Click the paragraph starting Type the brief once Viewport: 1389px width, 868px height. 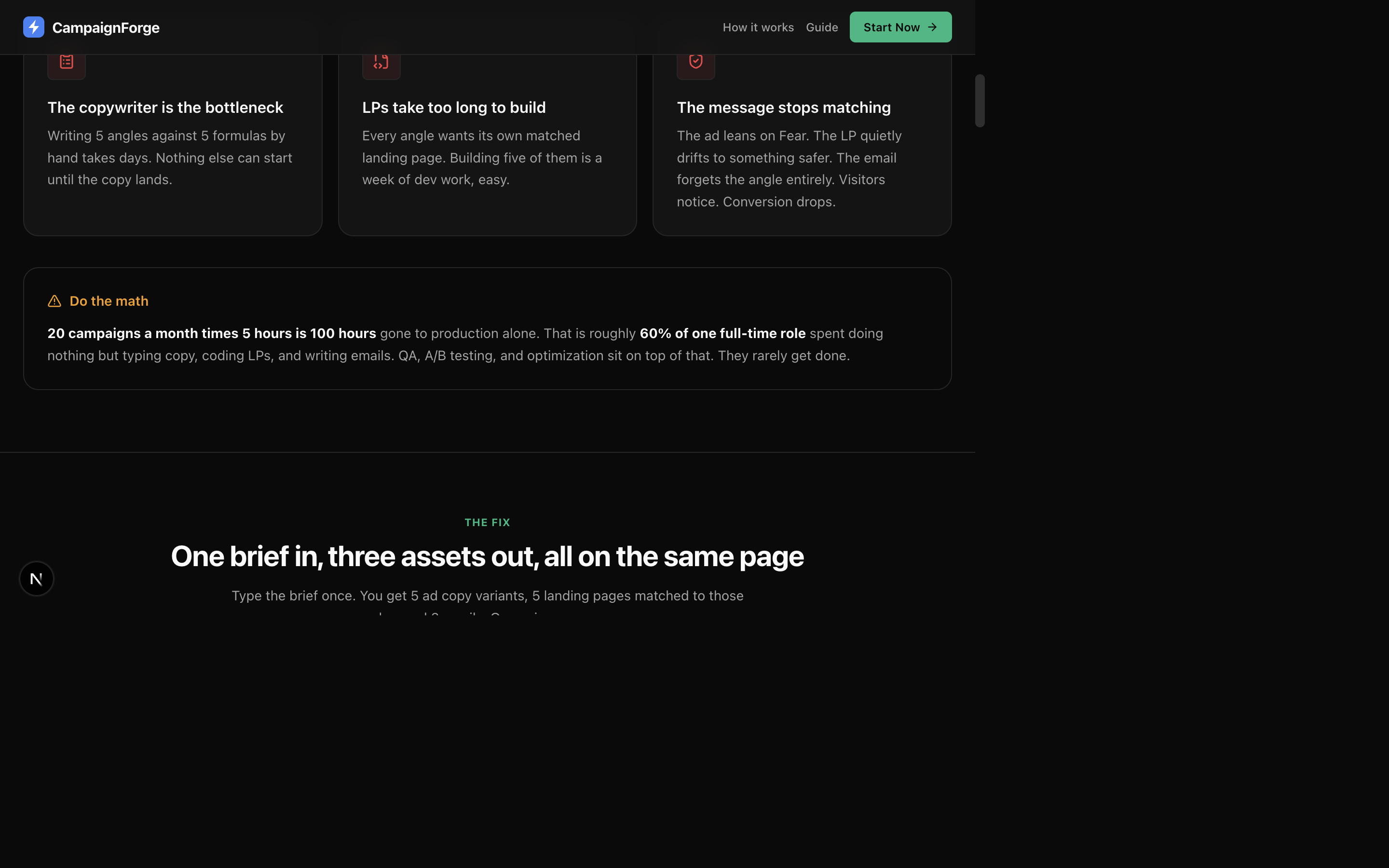[487, 602]
